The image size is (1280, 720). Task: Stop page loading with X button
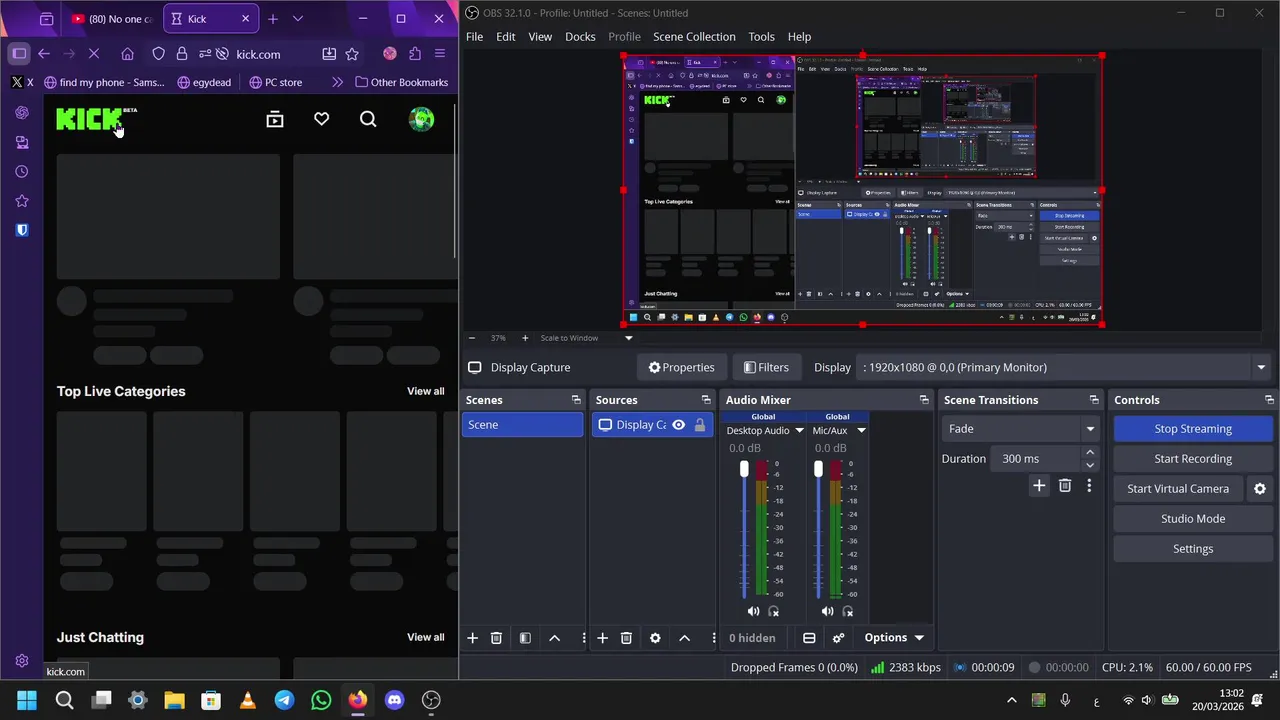(93, 54)
